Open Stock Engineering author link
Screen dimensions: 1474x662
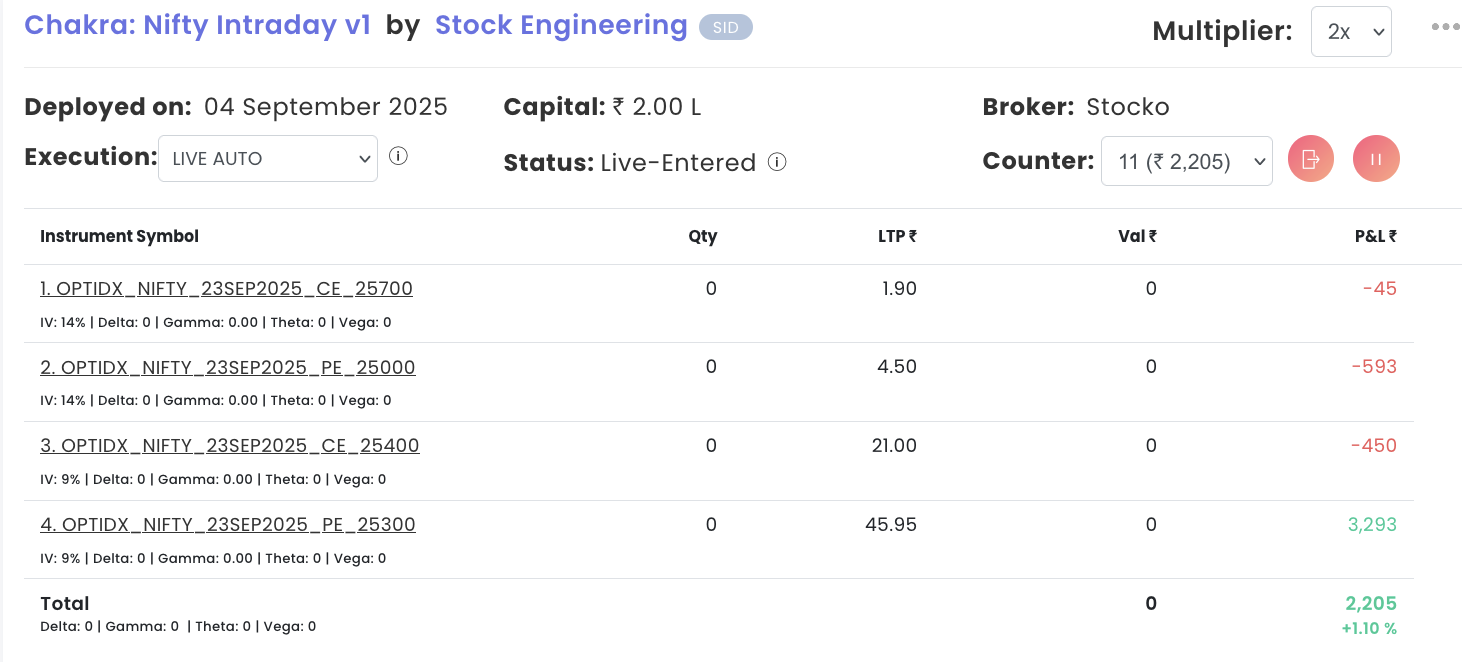pyautogui.click(x=561, y=25)
